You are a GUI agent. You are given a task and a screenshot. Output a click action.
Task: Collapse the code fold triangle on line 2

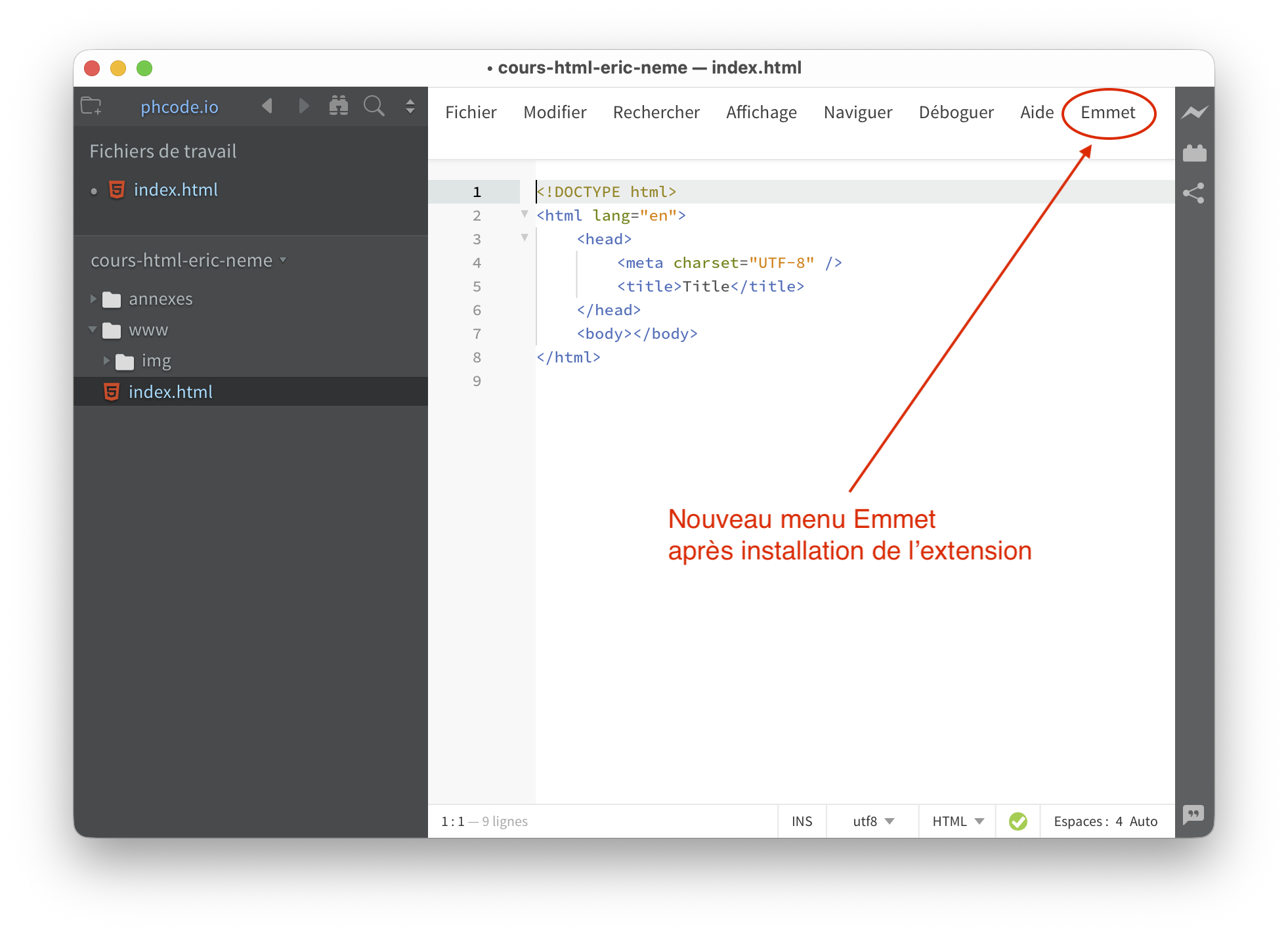click(x=524, y=214)
